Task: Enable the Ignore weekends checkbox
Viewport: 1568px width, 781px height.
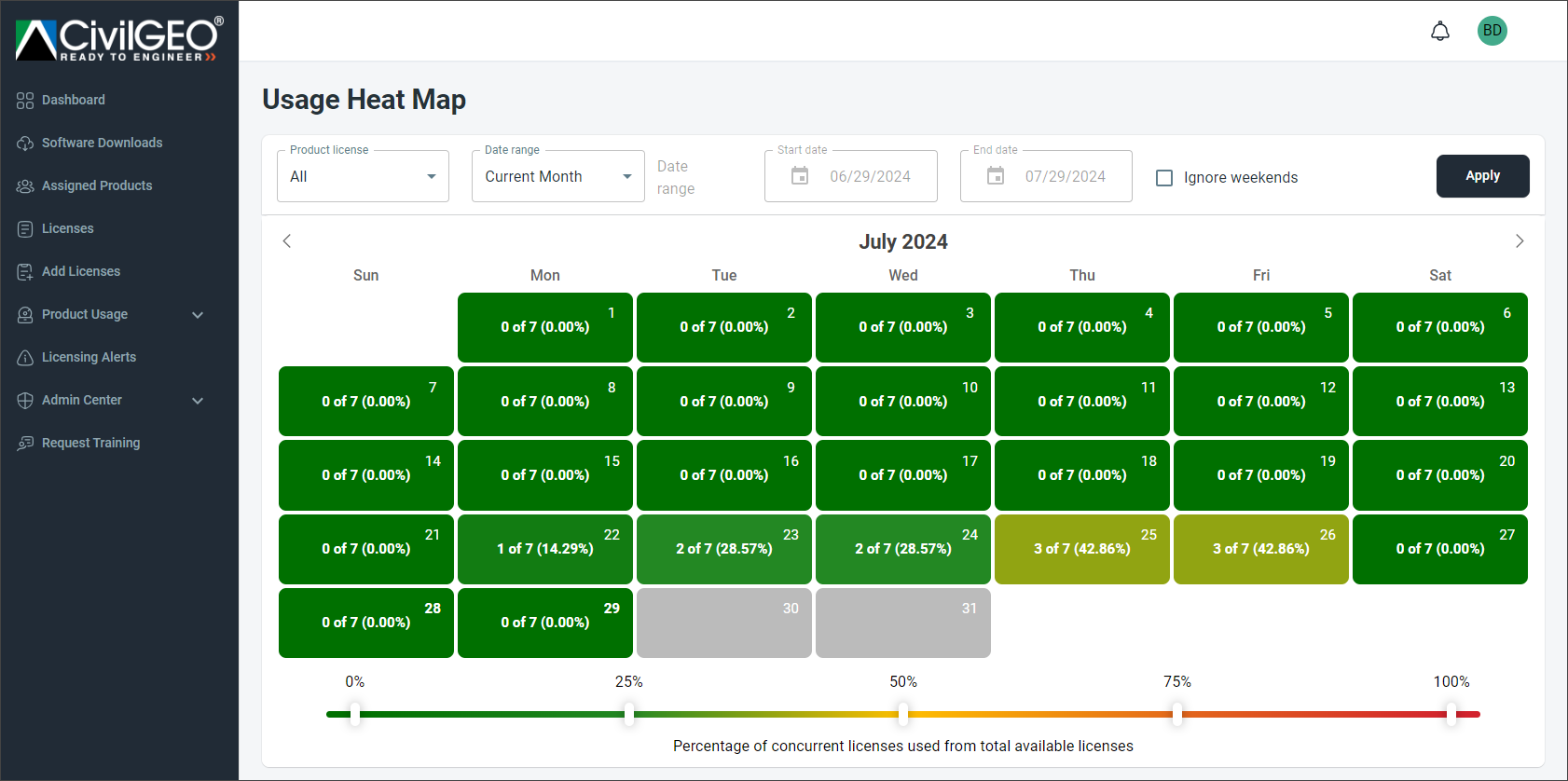Action: tap(1164, 177)
